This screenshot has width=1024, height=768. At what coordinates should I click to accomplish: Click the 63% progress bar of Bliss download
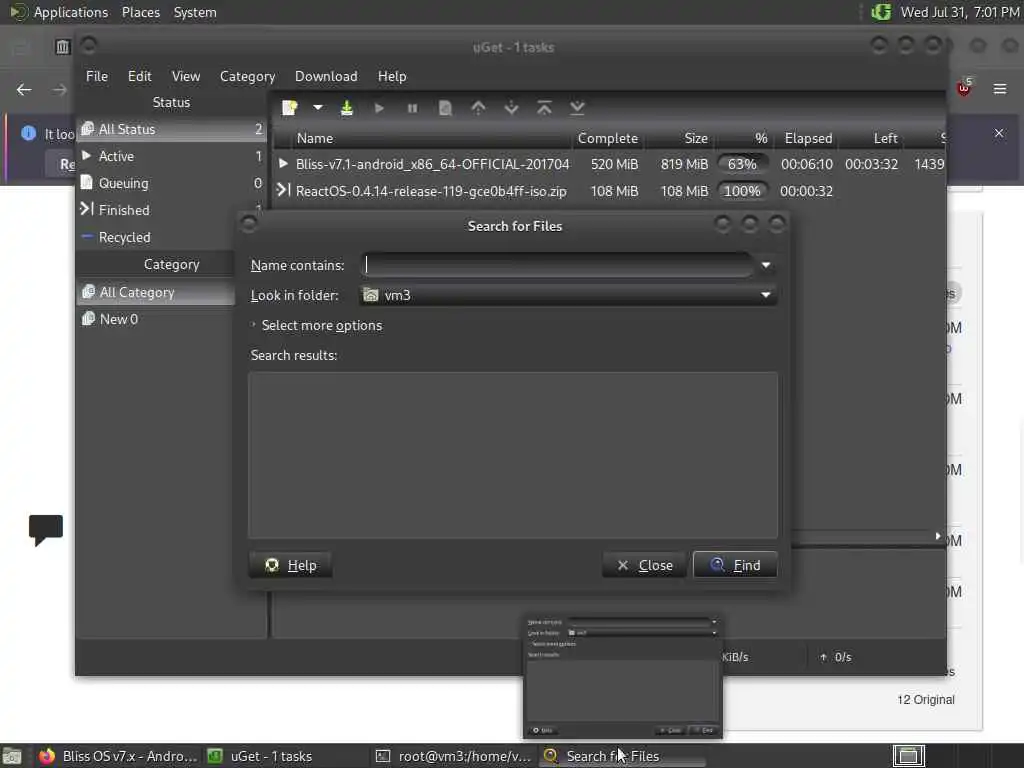[742, 164]
